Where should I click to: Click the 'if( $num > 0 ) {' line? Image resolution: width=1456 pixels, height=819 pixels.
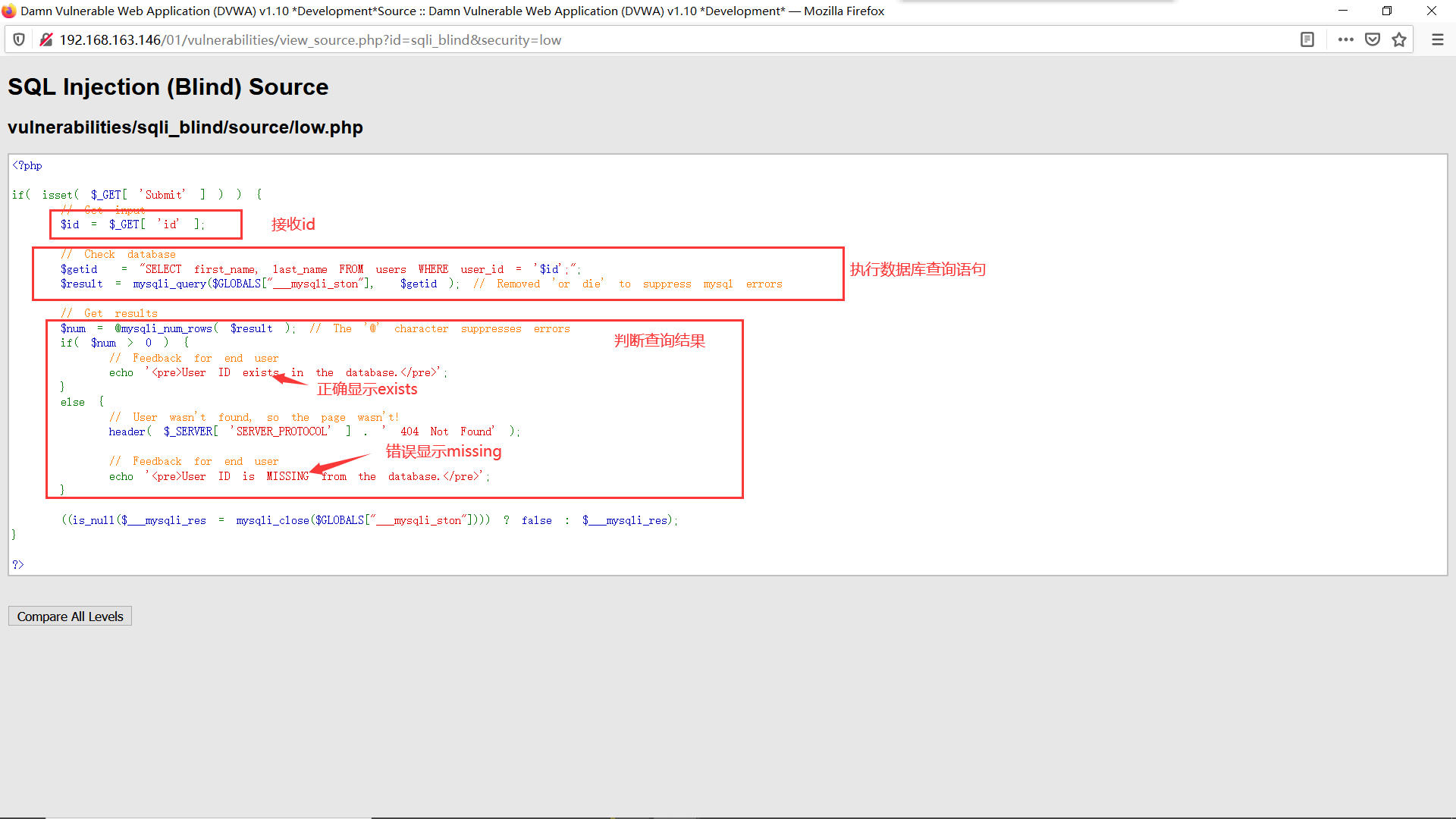point(125,343)
